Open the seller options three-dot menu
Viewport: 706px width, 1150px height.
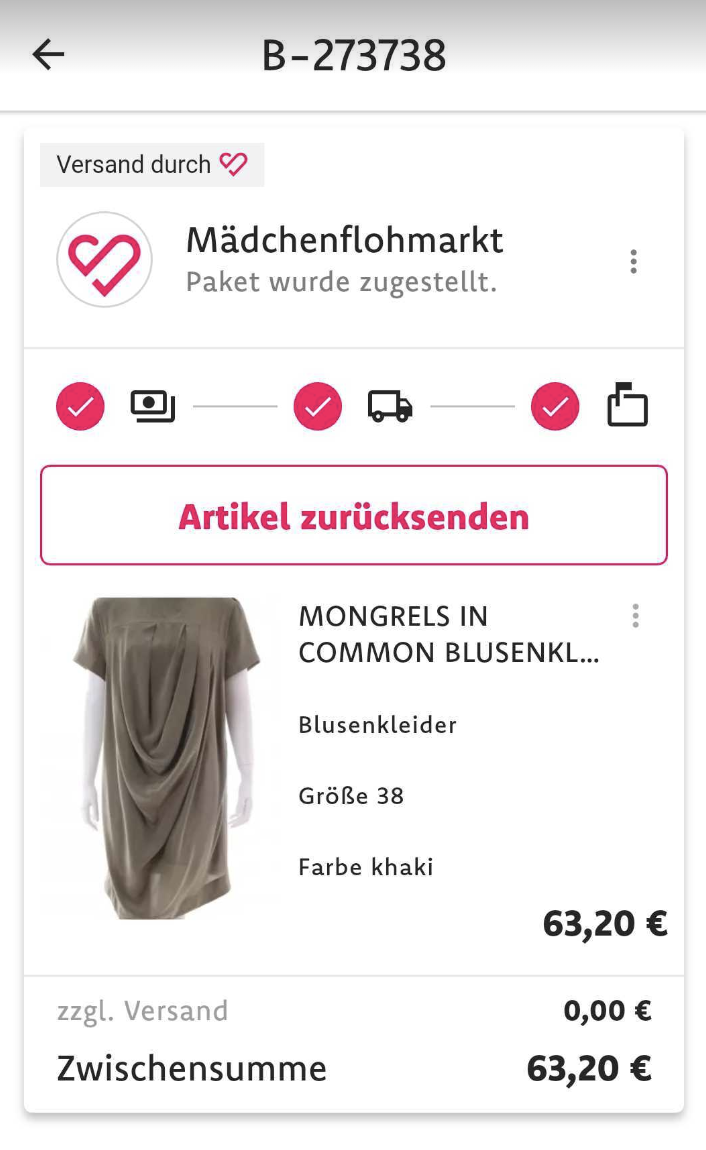(633, 260)
